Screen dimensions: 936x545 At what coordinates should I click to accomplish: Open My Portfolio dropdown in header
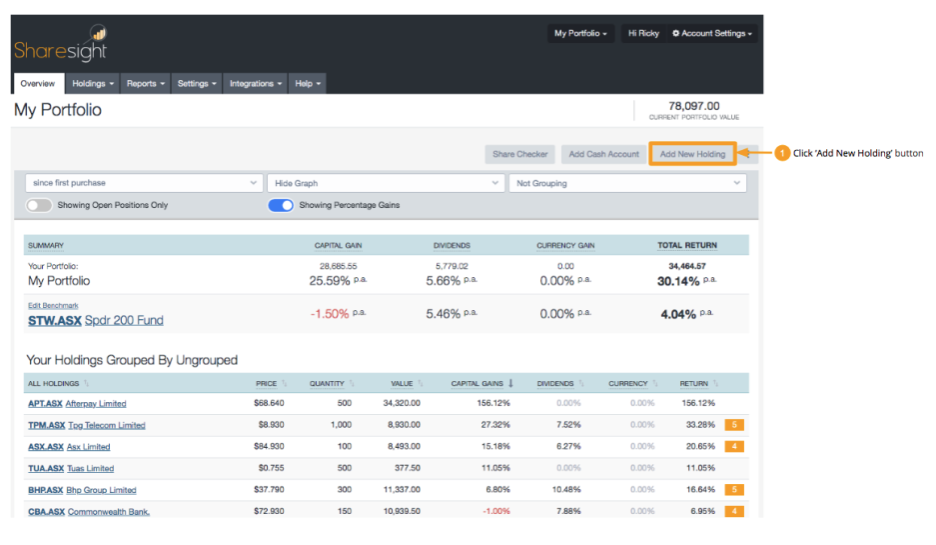(580, 33)
